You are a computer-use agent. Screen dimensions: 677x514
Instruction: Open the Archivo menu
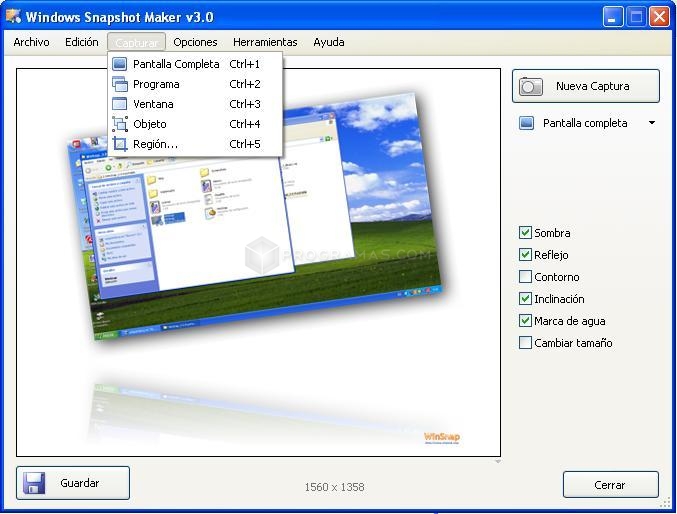31,42
